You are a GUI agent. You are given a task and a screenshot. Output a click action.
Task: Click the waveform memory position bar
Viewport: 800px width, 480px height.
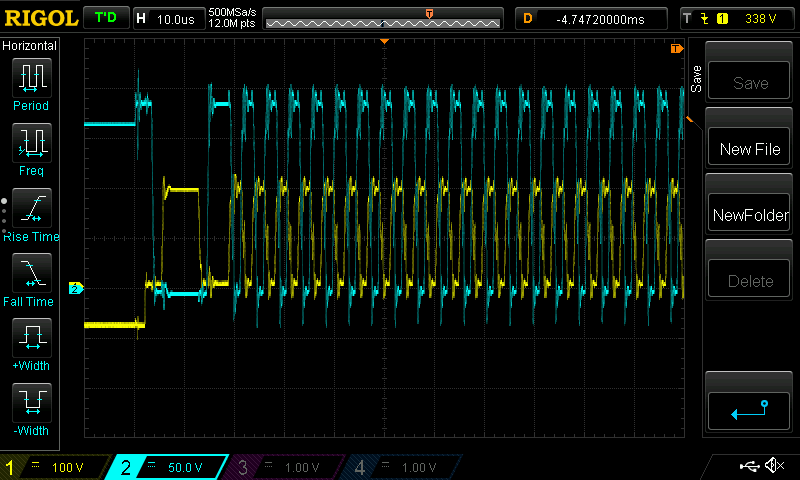tap(382, 18)
